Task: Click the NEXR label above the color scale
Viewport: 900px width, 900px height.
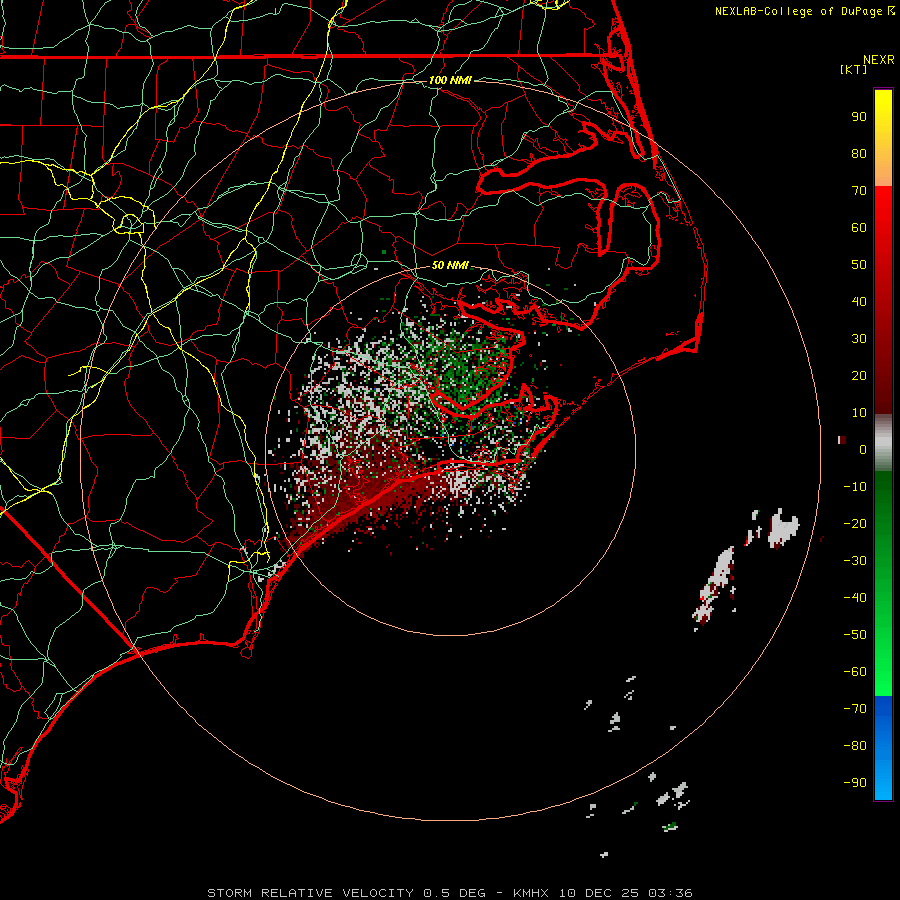Action: click(877, 59)
